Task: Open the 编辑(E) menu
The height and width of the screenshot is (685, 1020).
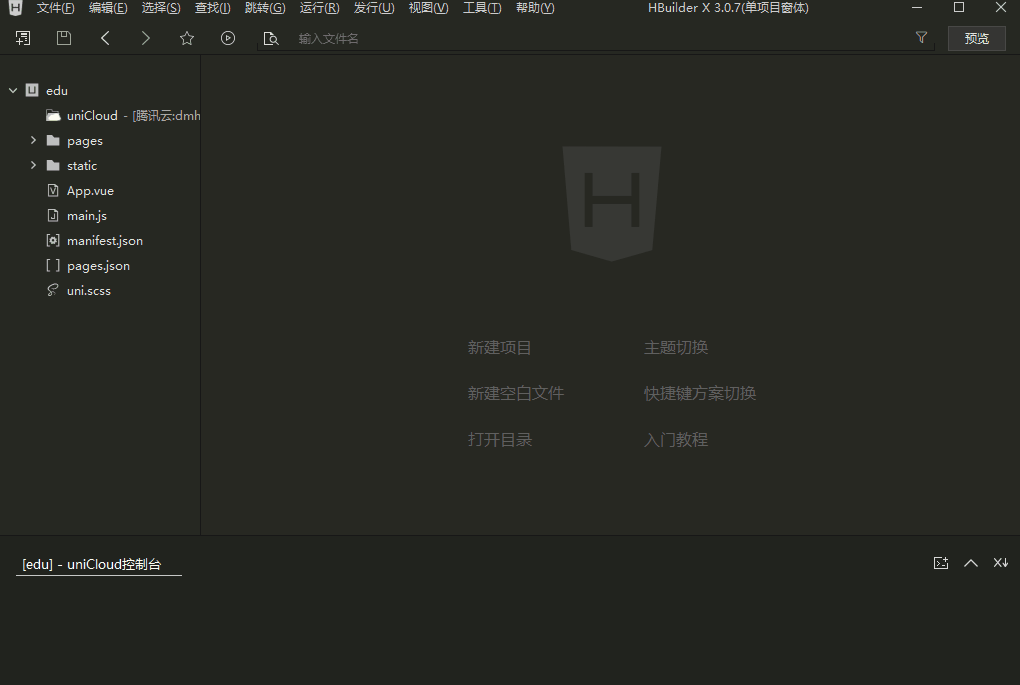Action: click(108, 8)
